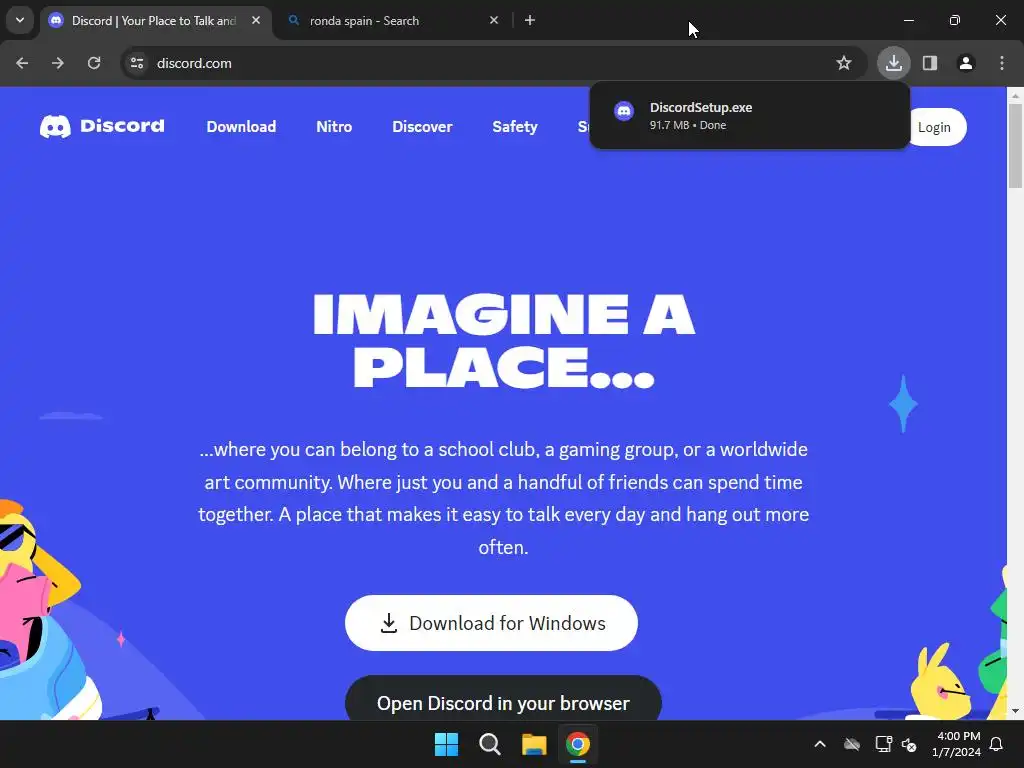Click Download for Windows button
Image resolution: width=1024 pixels, height=768 pixels.
click(491, 622)
